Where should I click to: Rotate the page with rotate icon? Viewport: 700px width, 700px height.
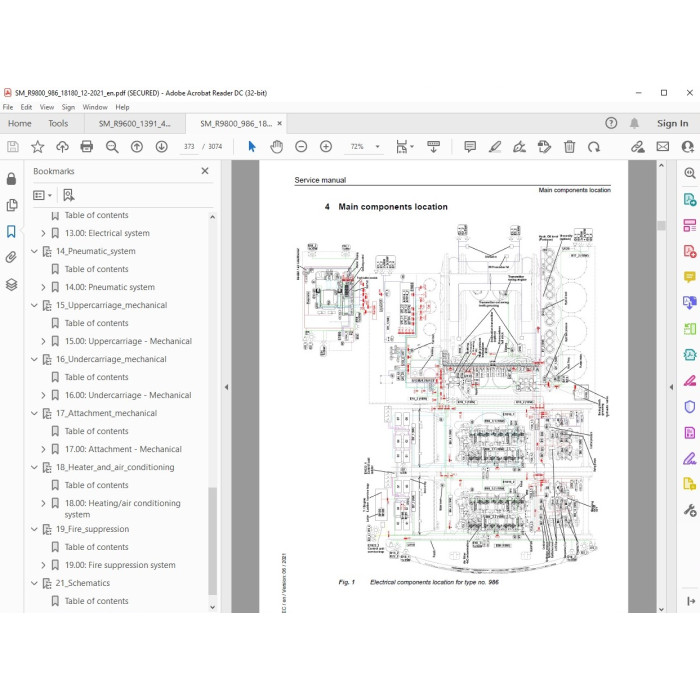tap(594, 146)
